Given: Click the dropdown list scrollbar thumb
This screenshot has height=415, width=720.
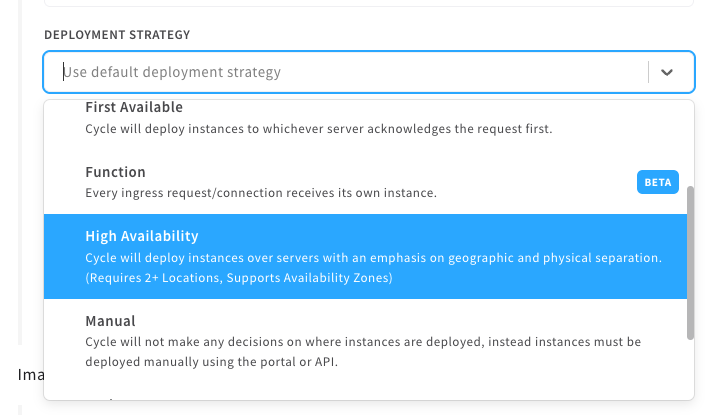Looking at the screenshot, I should [x=689, y=260].
